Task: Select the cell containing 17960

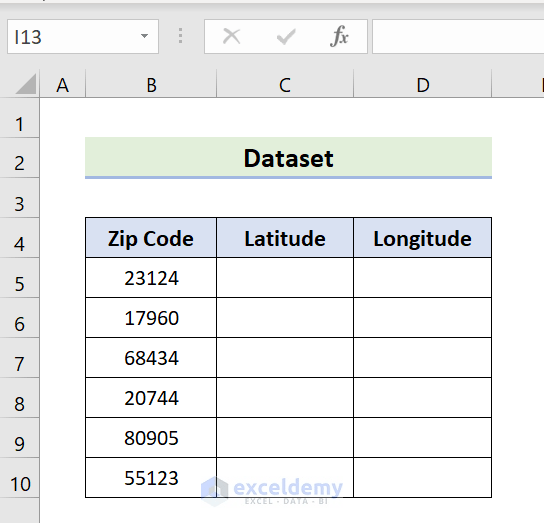Action: [x=151, y=318]
